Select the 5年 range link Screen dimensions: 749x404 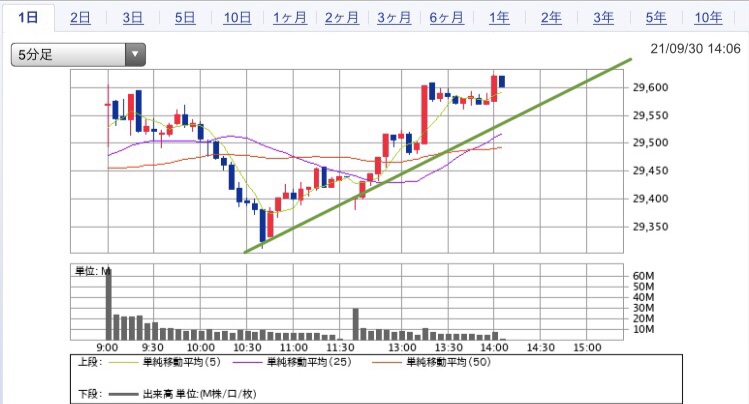point(655,18)
